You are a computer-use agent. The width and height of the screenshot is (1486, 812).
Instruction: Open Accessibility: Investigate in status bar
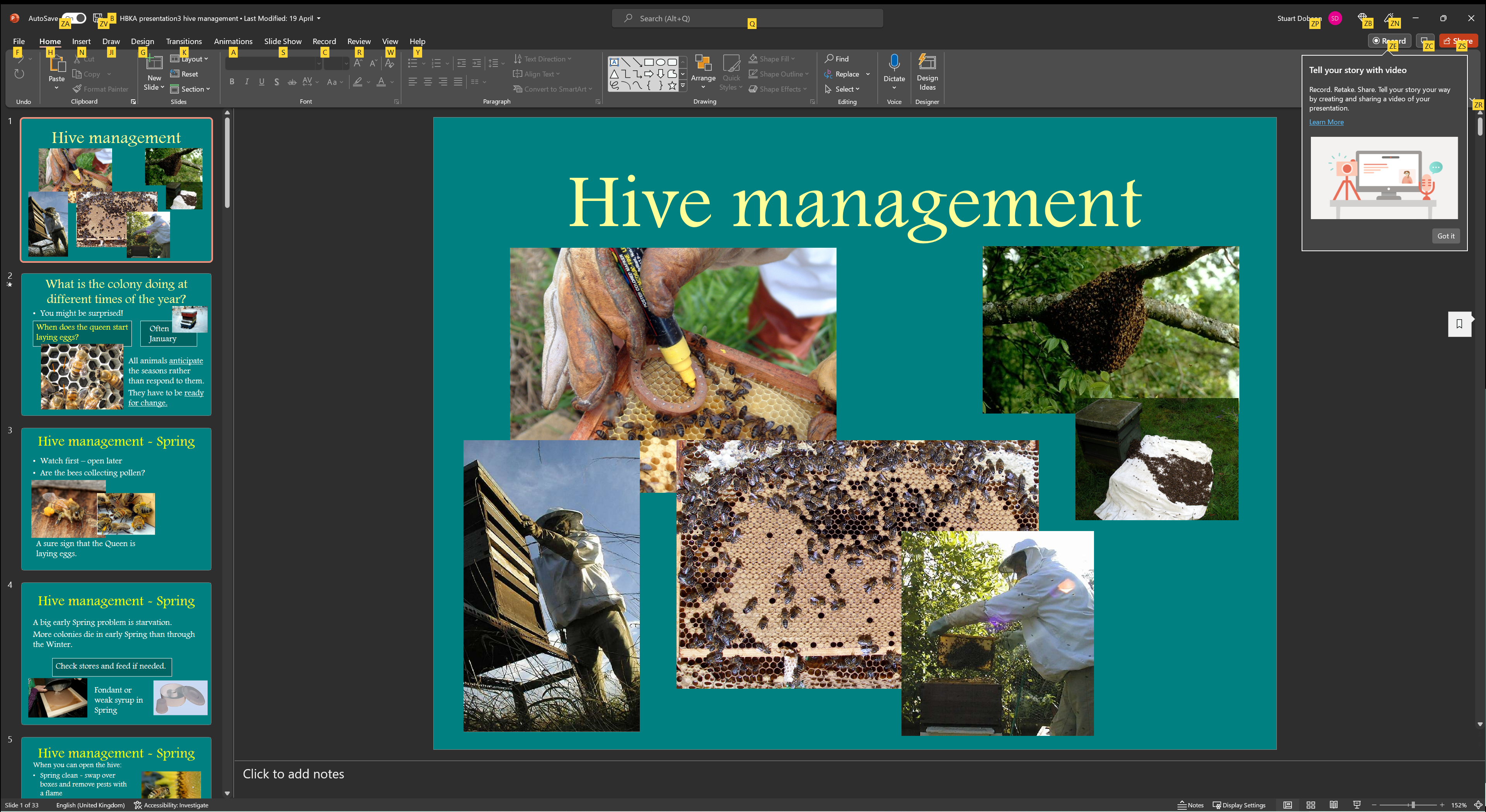coord(171,805)
